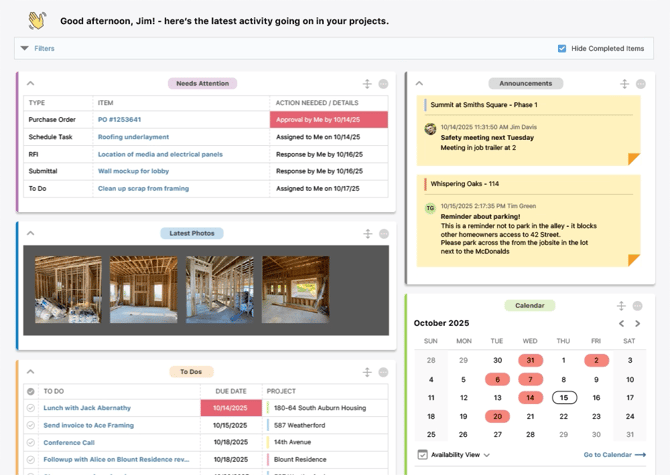Image resolution: width=670 pixels, height=475 pixels.
Task: Click Jim Davis avatar in announcement
Action: click(430, 129)
